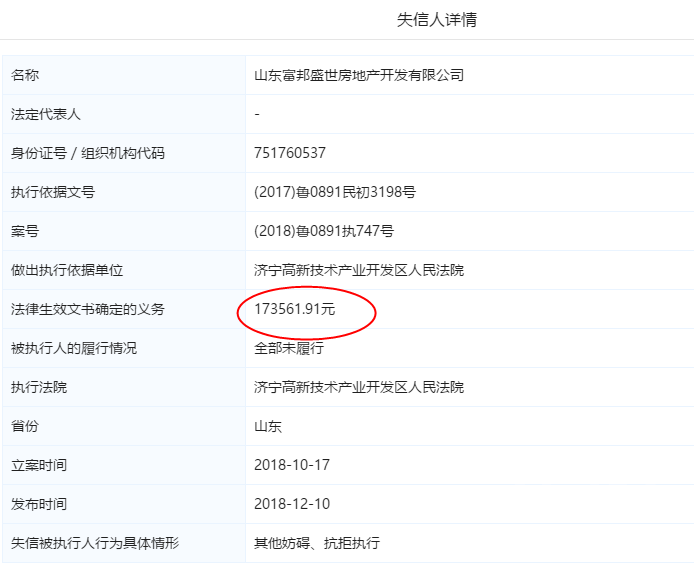This screenshot has width=694, height=564.
Task: Click the value 其他妨碍、抗拒执行
Action: (x=317, y=543)
